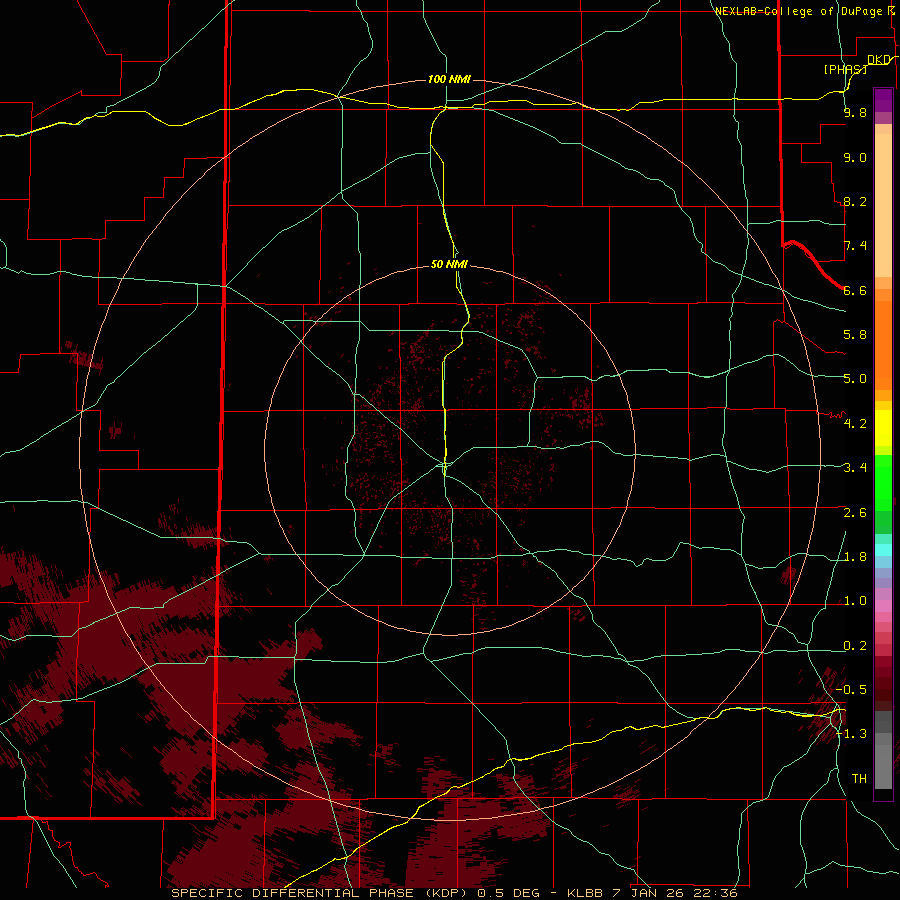Click the 100 NMI range ring label
The width and height of the screenshot is (900, 900).
tap(449, 79)
